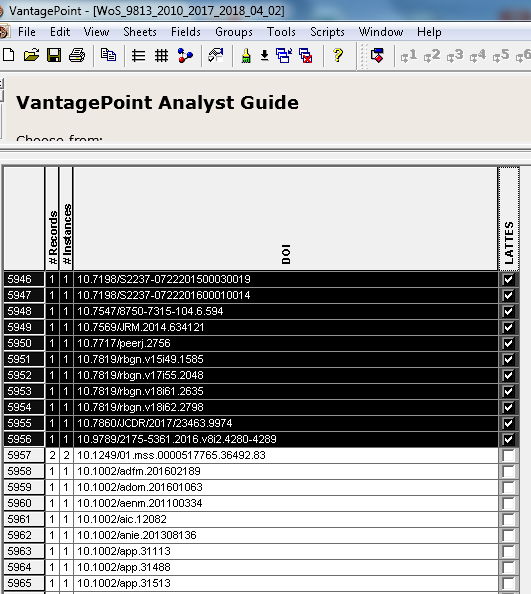Select DOI 10.7819/rbgn.v15i49.1585
The width and height of the screenshot is (531, 594).
(x=286, y=359)
